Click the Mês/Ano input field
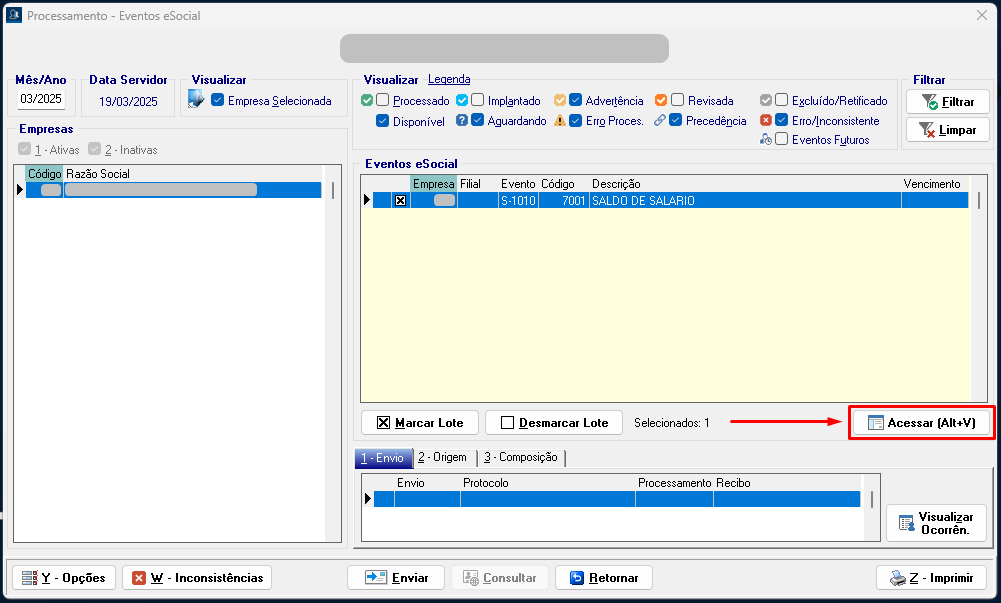Screen dimensions: 1001x603 [41, 100]
